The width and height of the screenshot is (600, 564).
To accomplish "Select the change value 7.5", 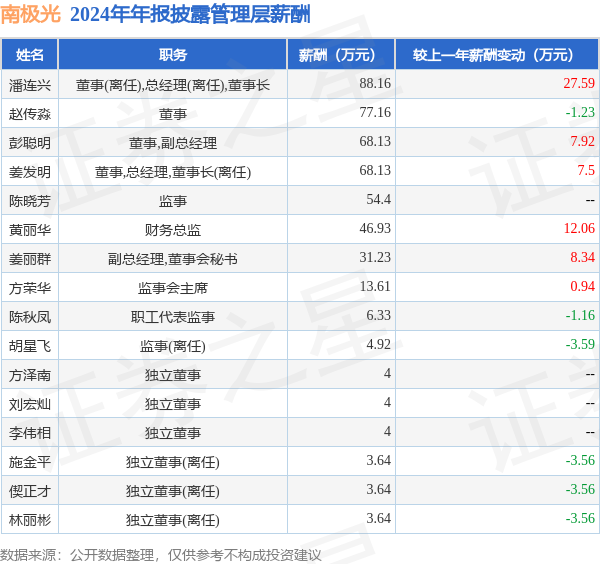I will pos(586,171).
